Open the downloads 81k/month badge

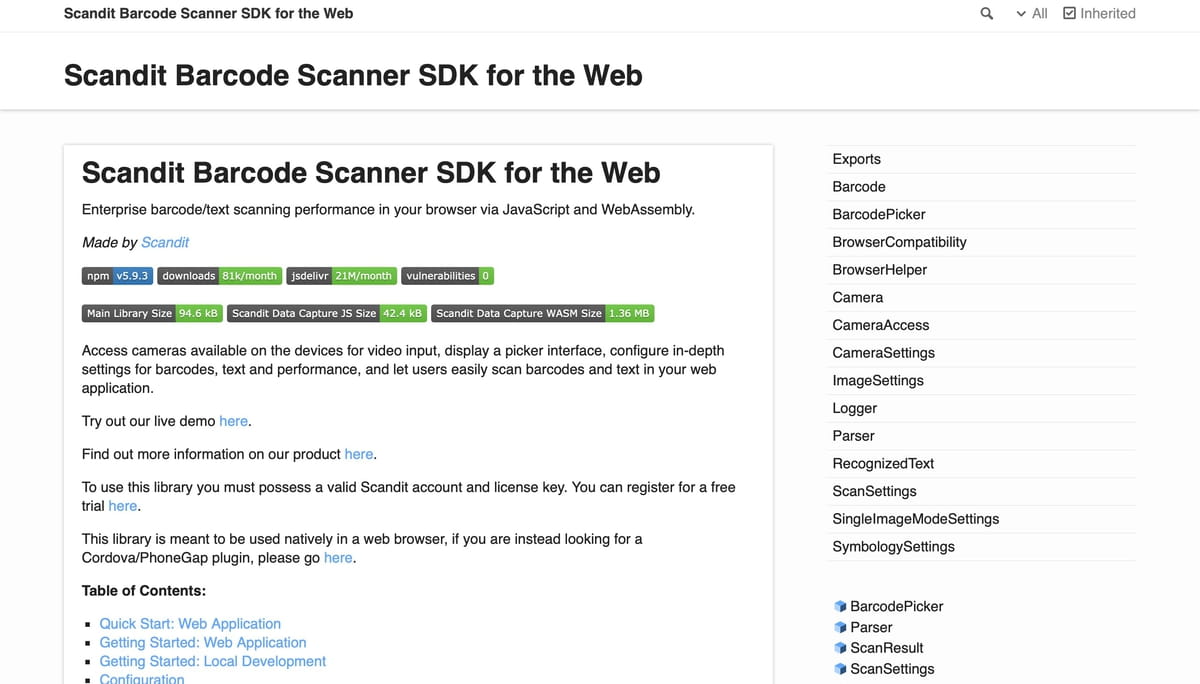tap(219, 276)
